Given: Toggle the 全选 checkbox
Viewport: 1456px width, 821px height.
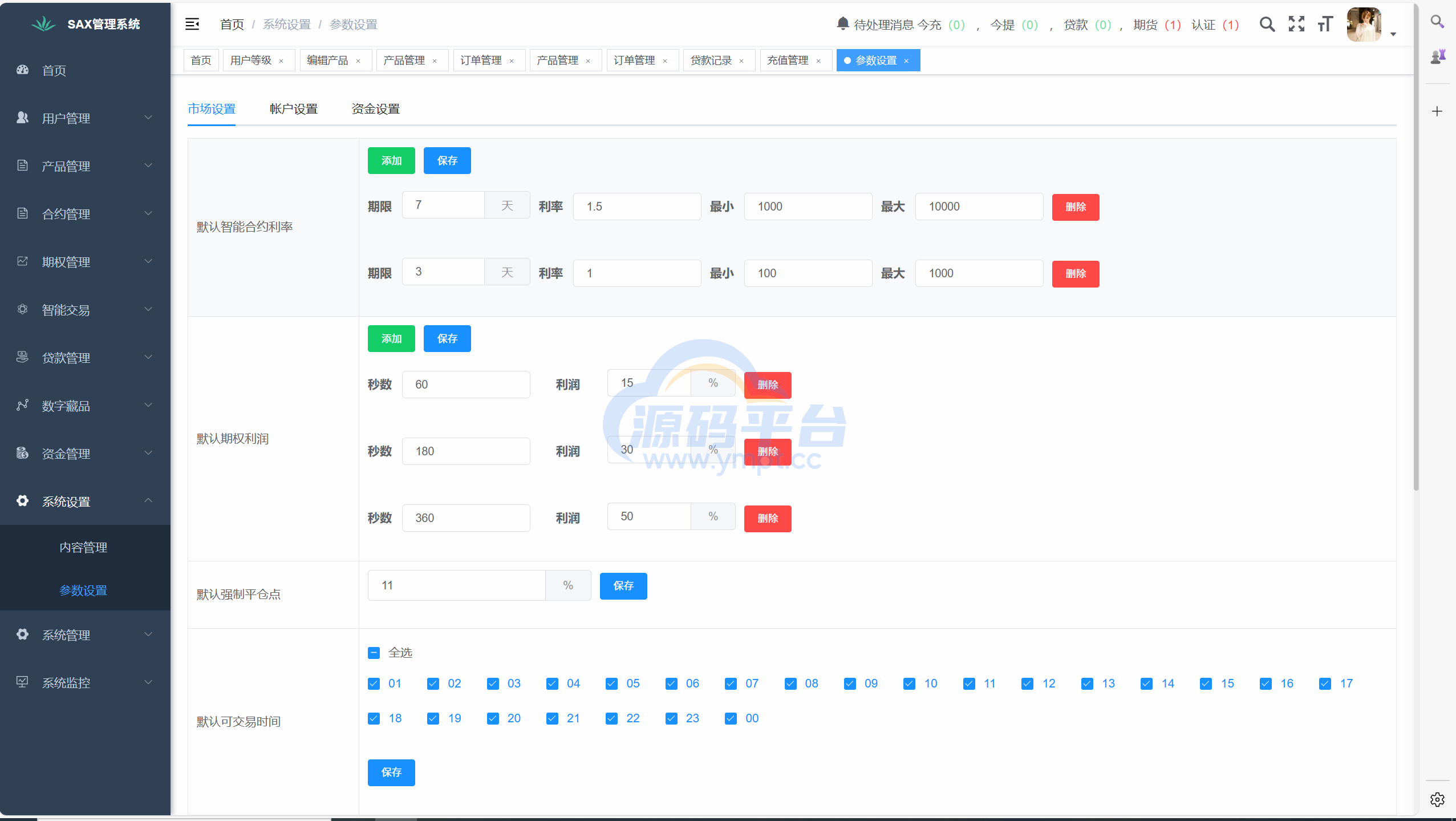Looking at the screenshot, I should 374,653.
